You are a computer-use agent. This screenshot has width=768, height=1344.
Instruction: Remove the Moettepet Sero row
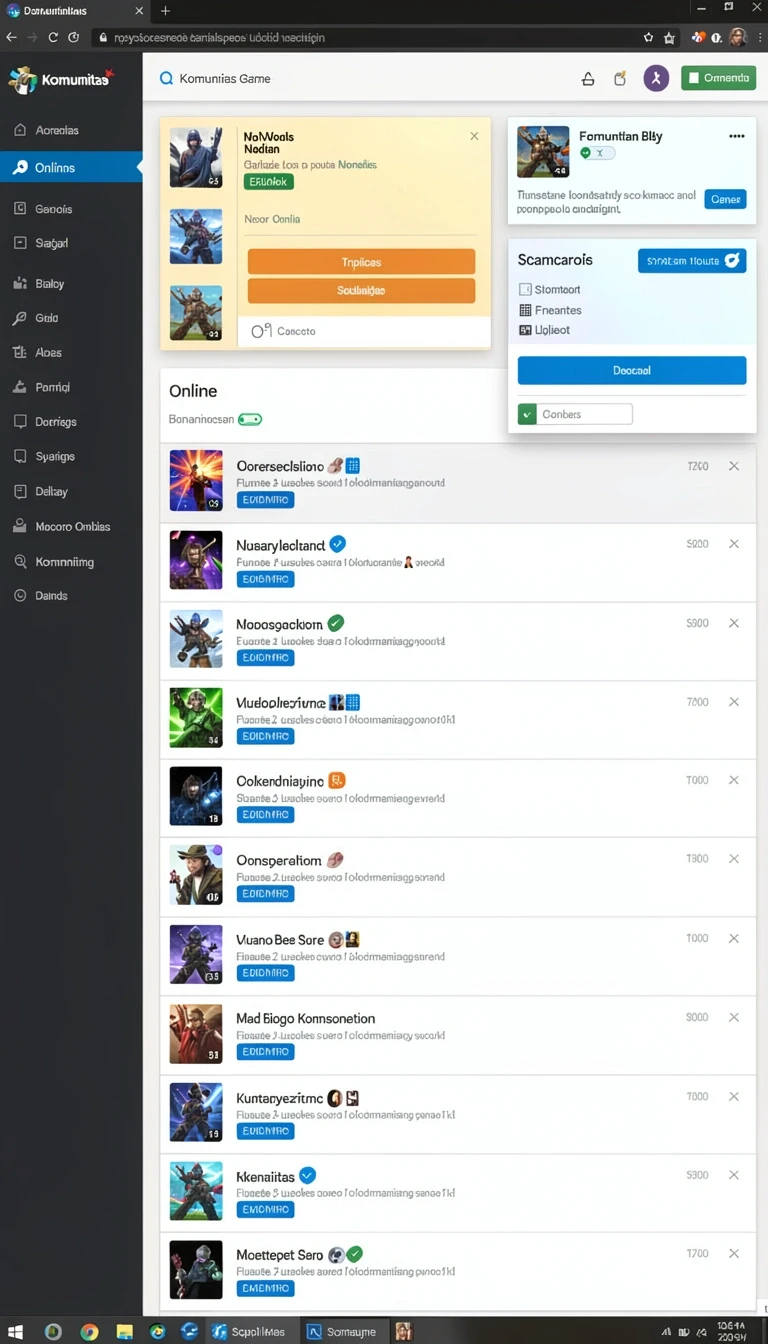click(734, 1253)
